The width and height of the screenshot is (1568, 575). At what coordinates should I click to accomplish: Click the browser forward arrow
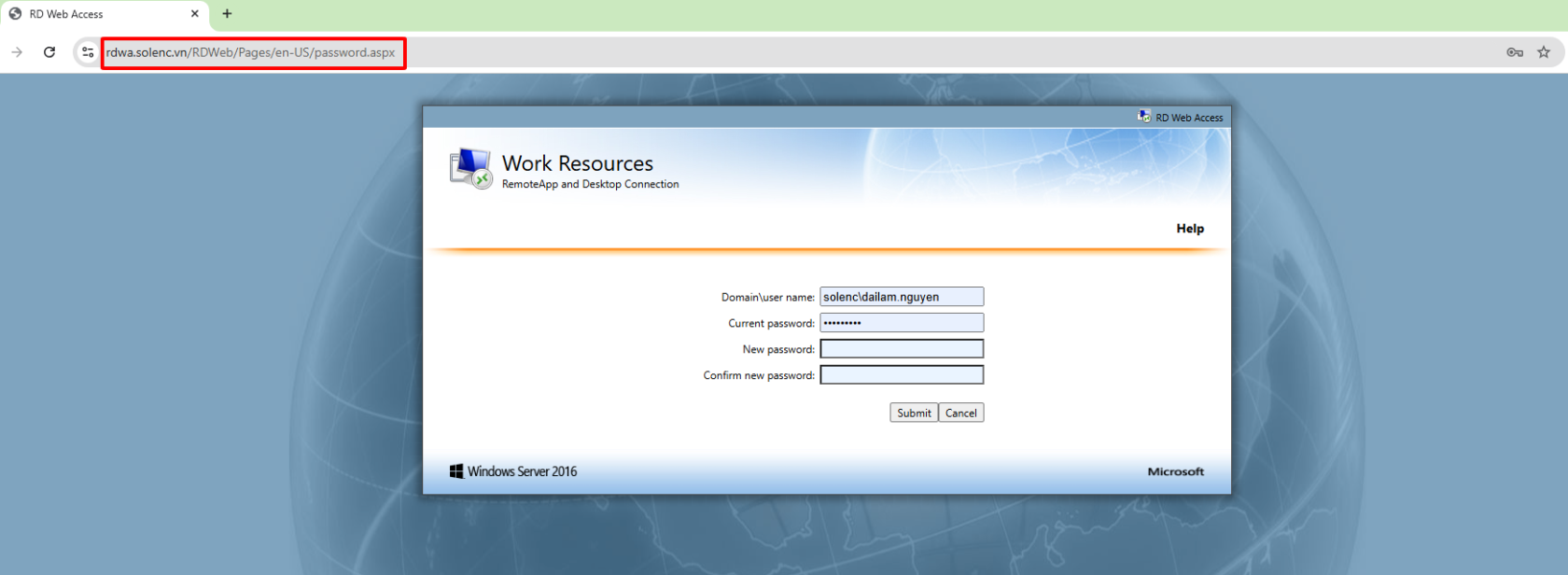coord(17,52)
